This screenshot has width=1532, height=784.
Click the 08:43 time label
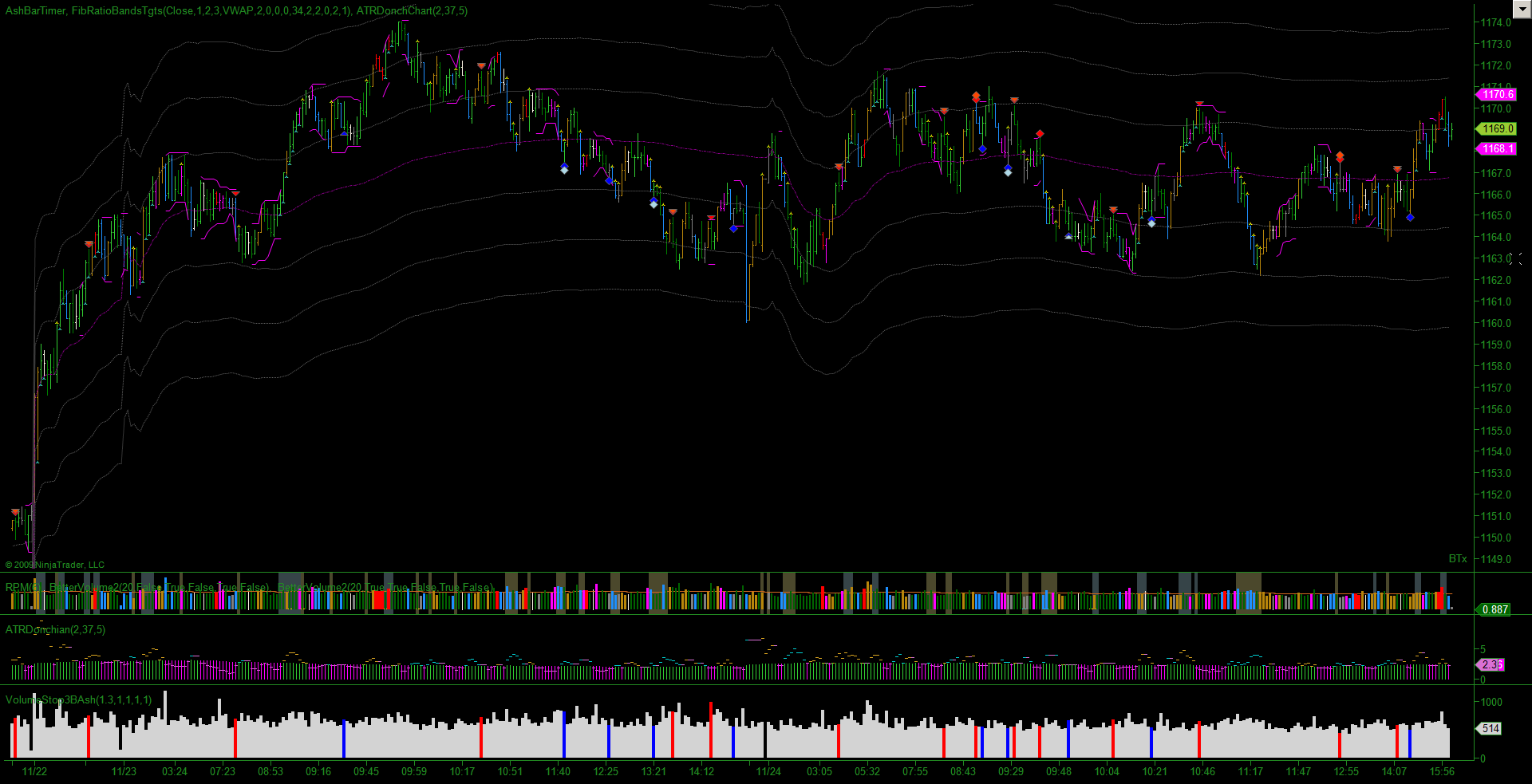coord(963,771)
